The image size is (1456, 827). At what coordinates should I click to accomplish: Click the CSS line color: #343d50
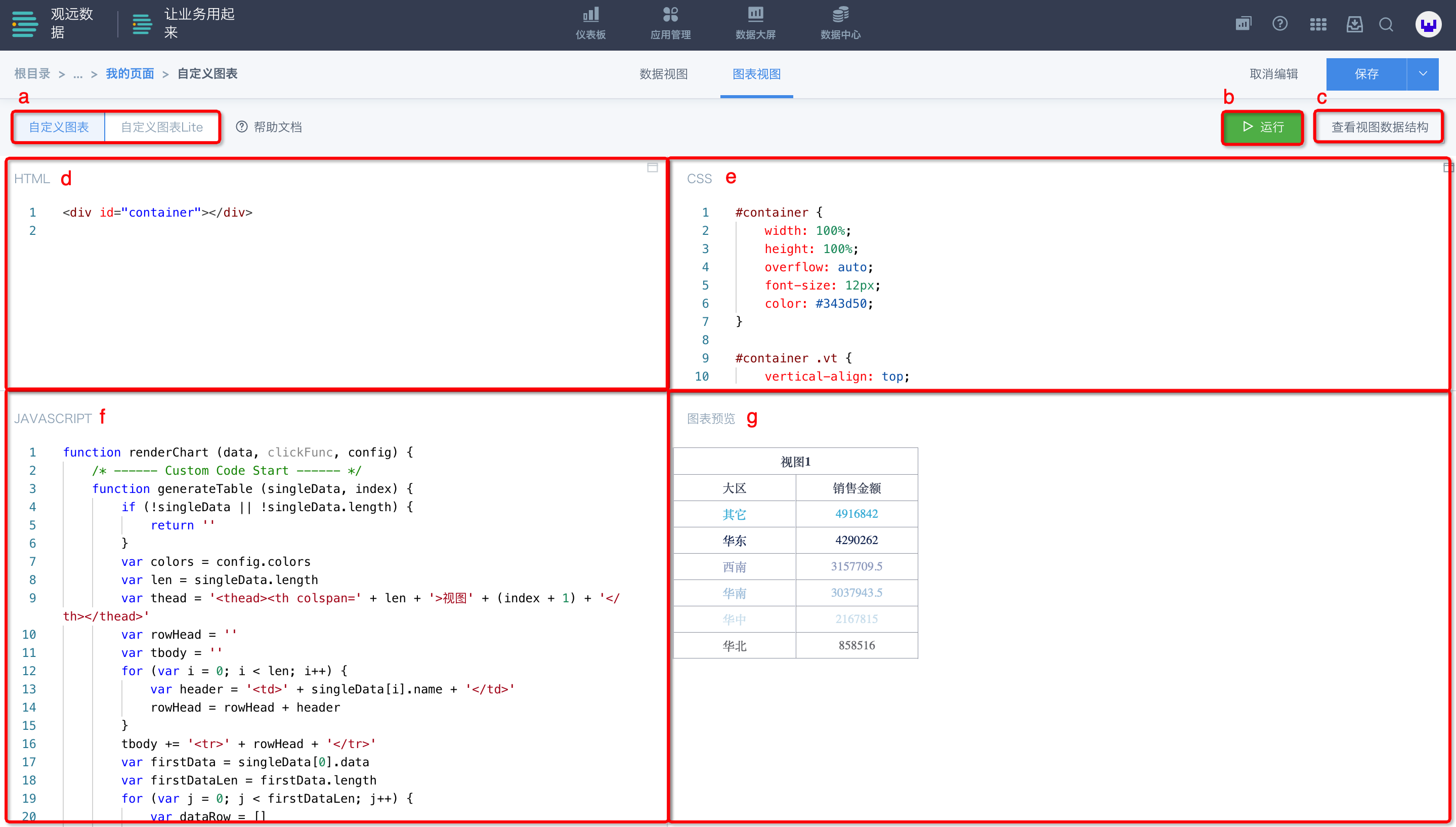tap(819, 303)
